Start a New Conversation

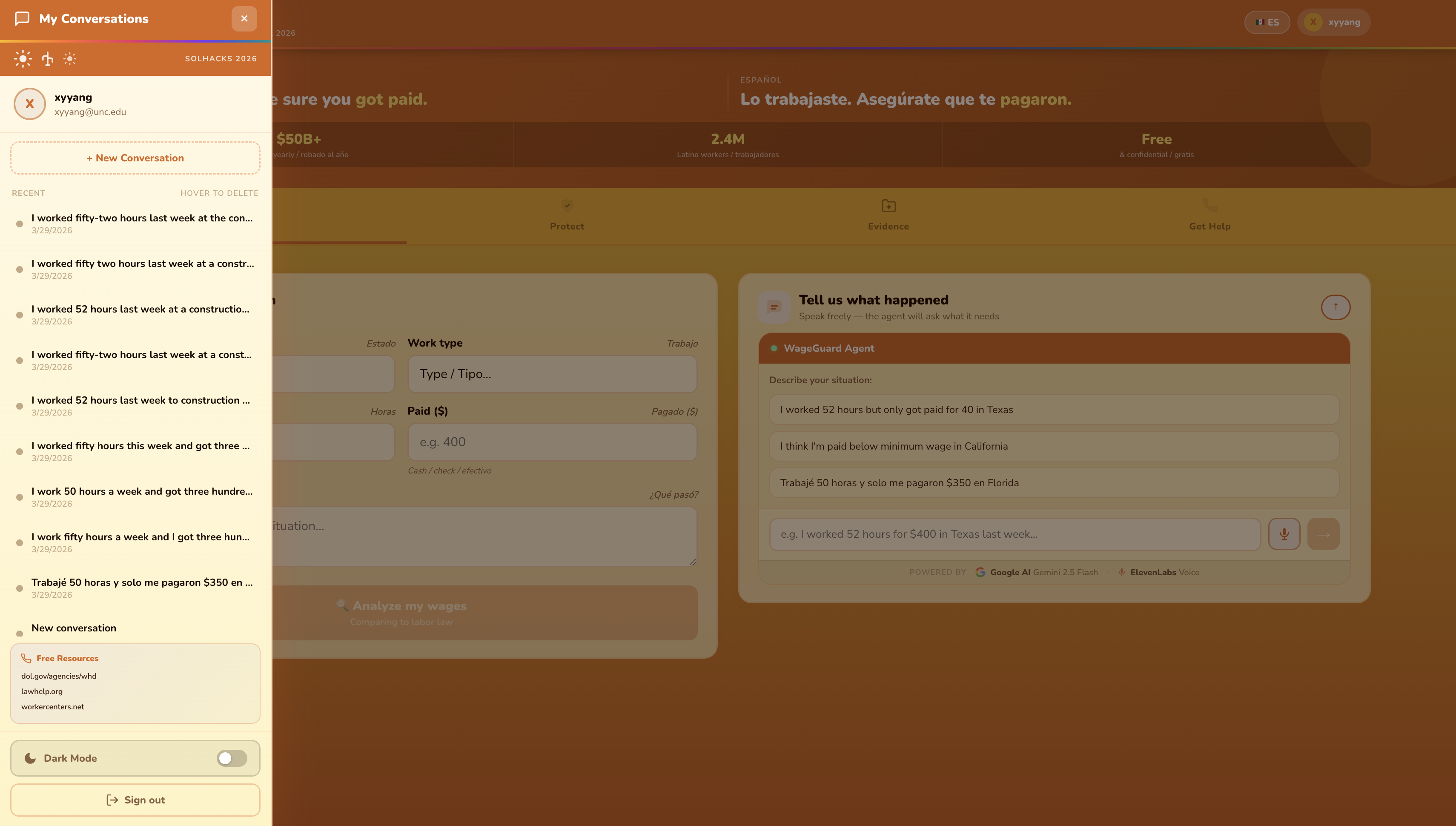tap(135, 158)
